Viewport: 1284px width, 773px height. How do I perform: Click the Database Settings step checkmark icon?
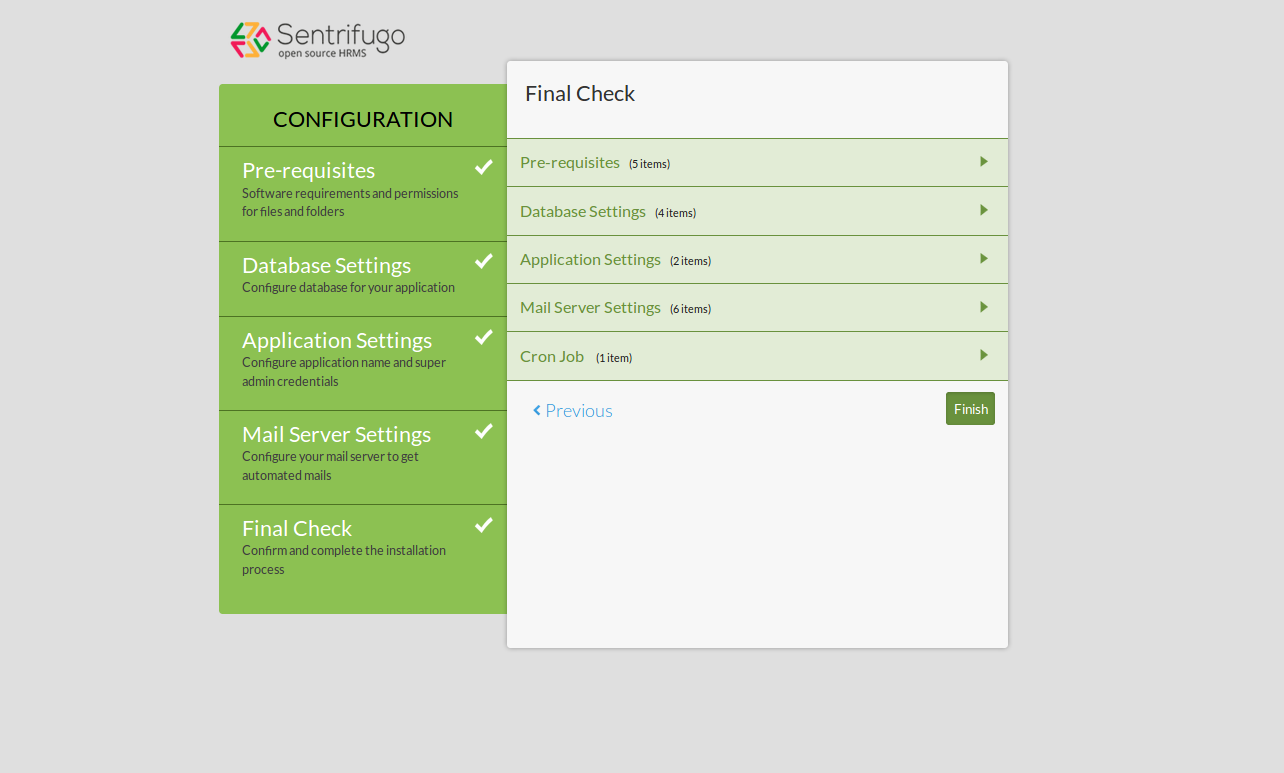(x=484, y=261)
